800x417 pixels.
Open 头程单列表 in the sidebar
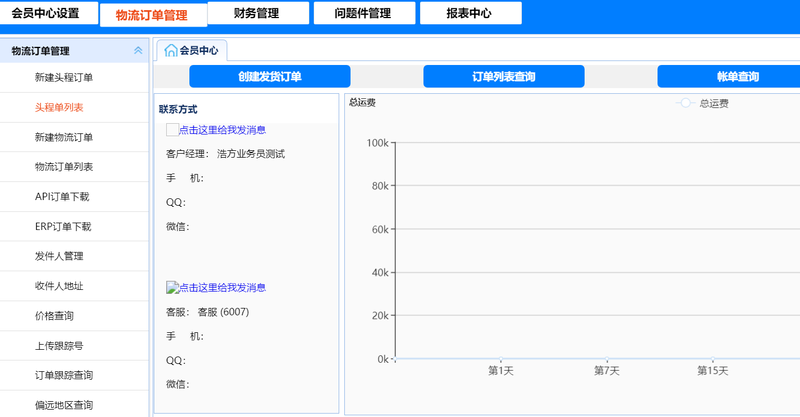pyautogui.click(x=59, y=107)
